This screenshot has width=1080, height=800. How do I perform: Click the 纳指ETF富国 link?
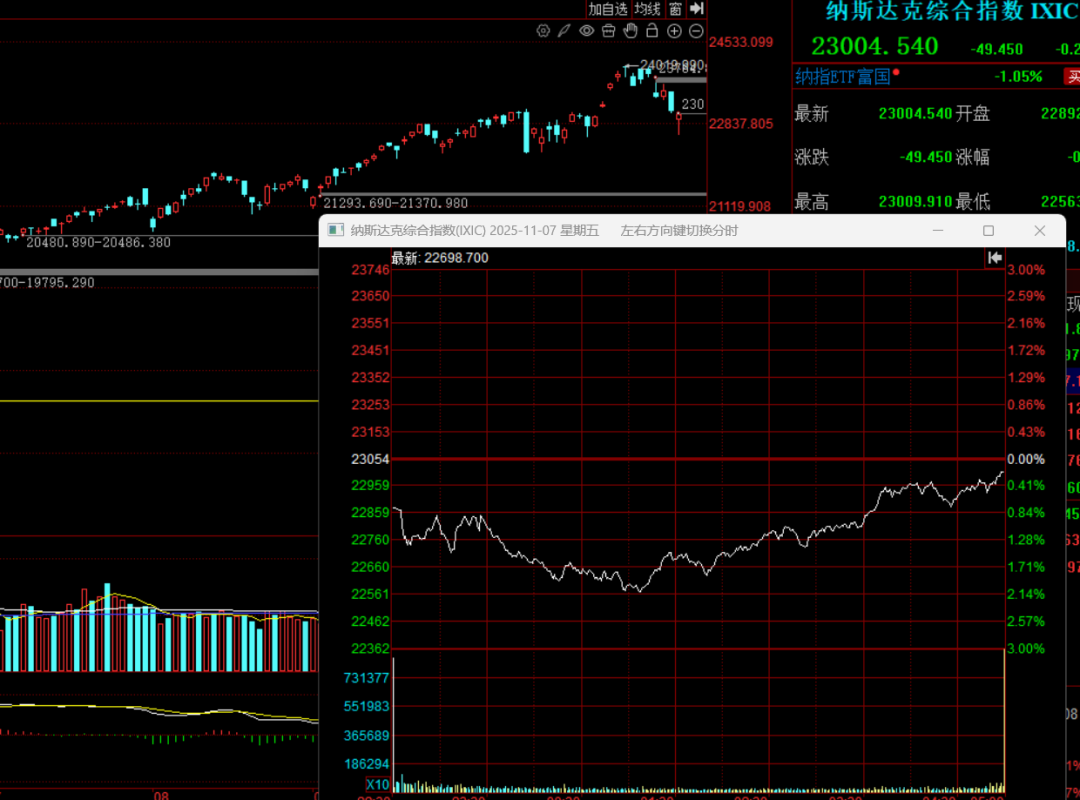[842, 76]
